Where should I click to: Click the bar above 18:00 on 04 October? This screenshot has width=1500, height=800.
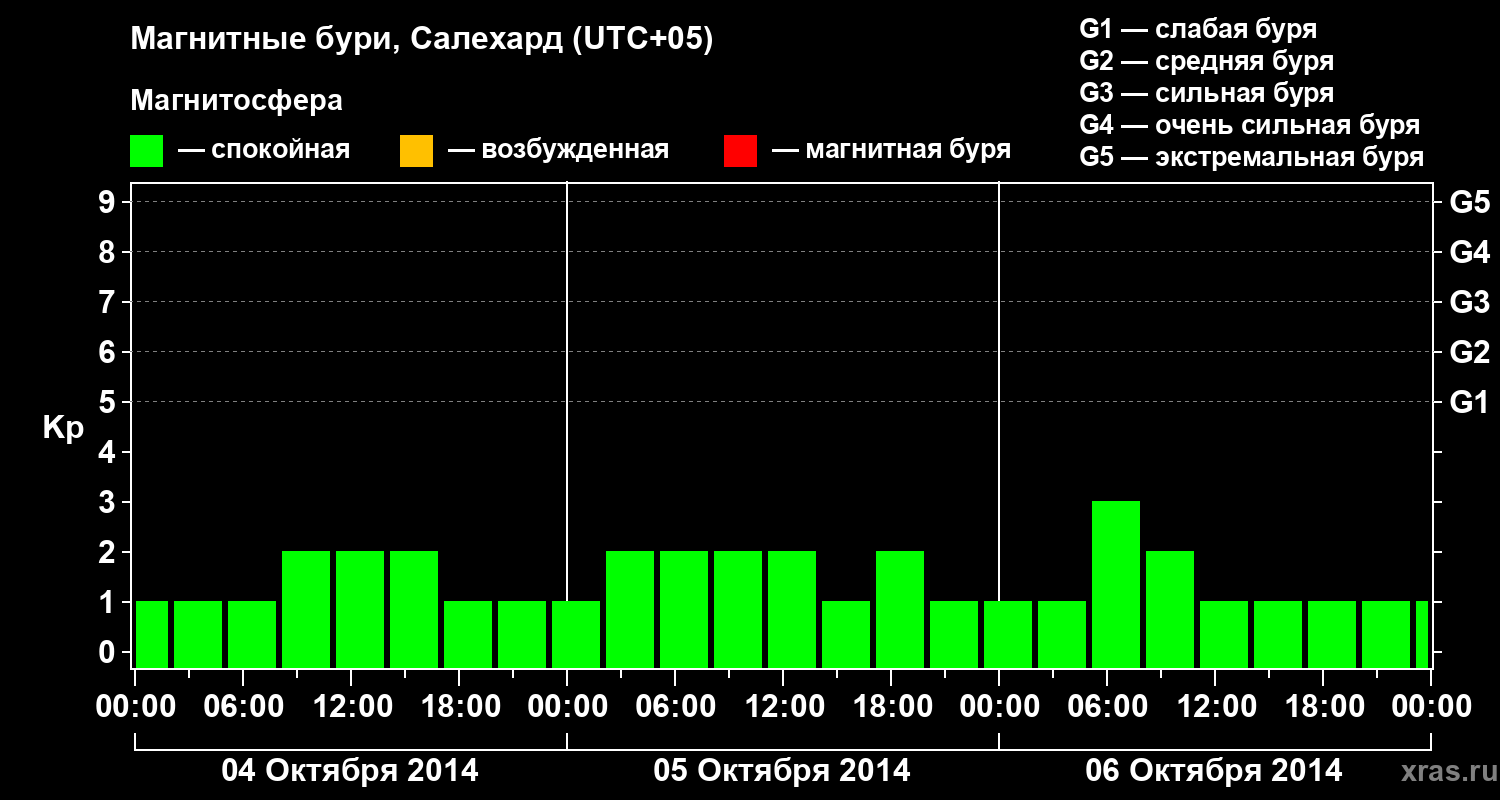coord(468,635)
